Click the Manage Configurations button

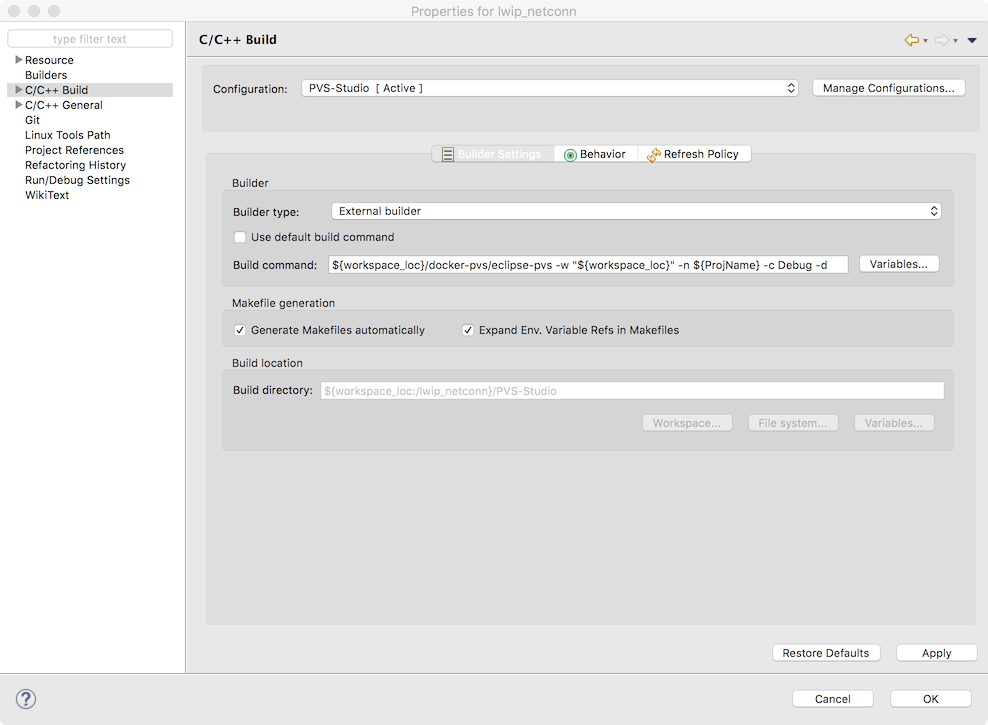click(x=888, y=87)
